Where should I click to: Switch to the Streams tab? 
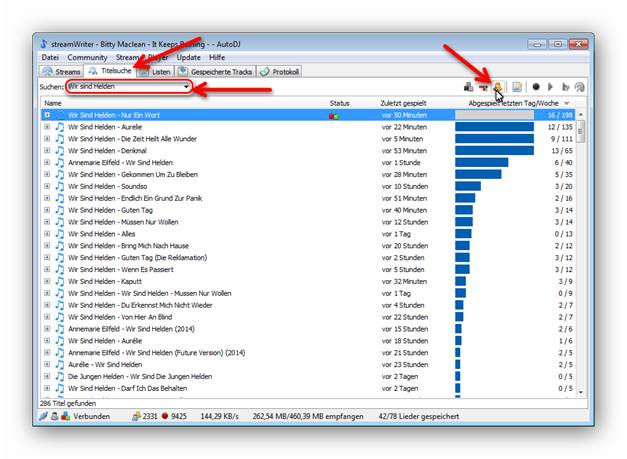point(62,72)
